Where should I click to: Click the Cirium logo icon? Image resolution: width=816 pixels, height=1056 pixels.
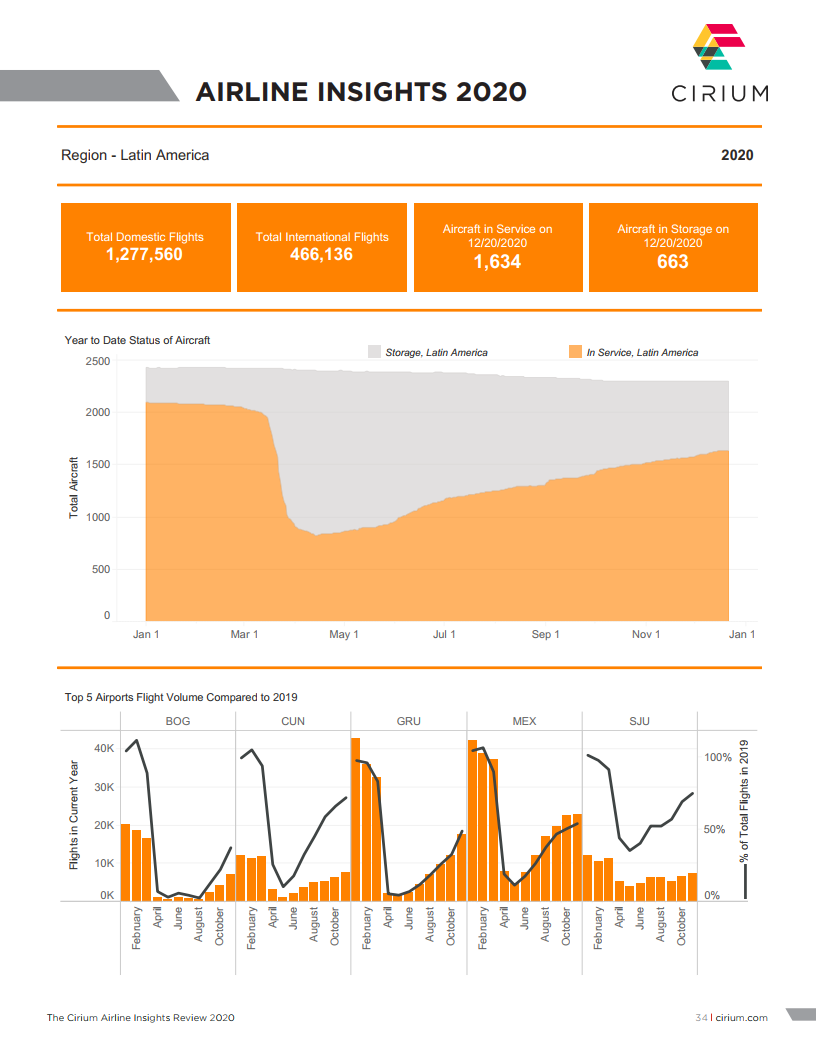pos(718,48)
